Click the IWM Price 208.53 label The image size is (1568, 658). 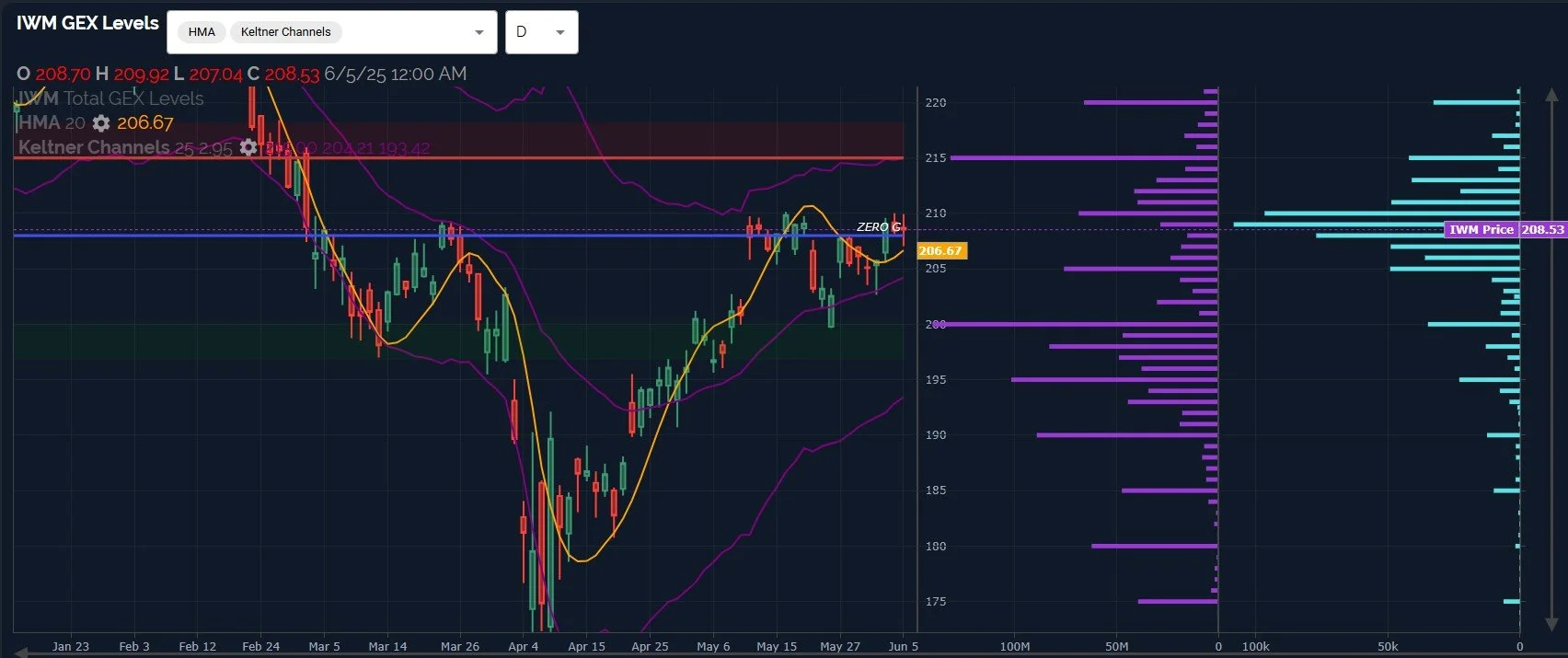(1504, 229)
